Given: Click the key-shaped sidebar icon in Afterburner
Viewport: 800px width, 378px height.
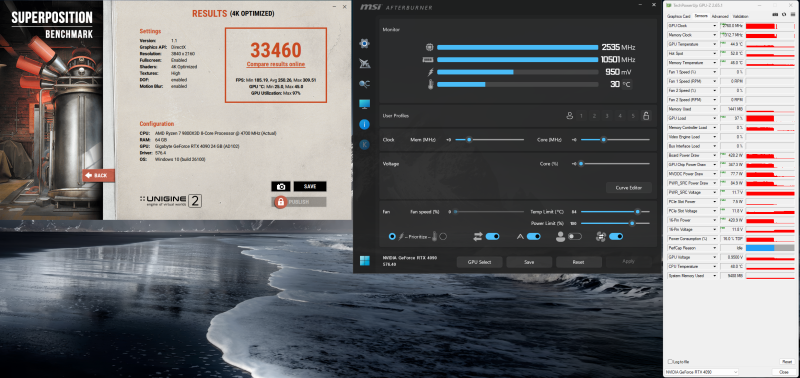Looking at the screenshot, I should coord(364,84).
